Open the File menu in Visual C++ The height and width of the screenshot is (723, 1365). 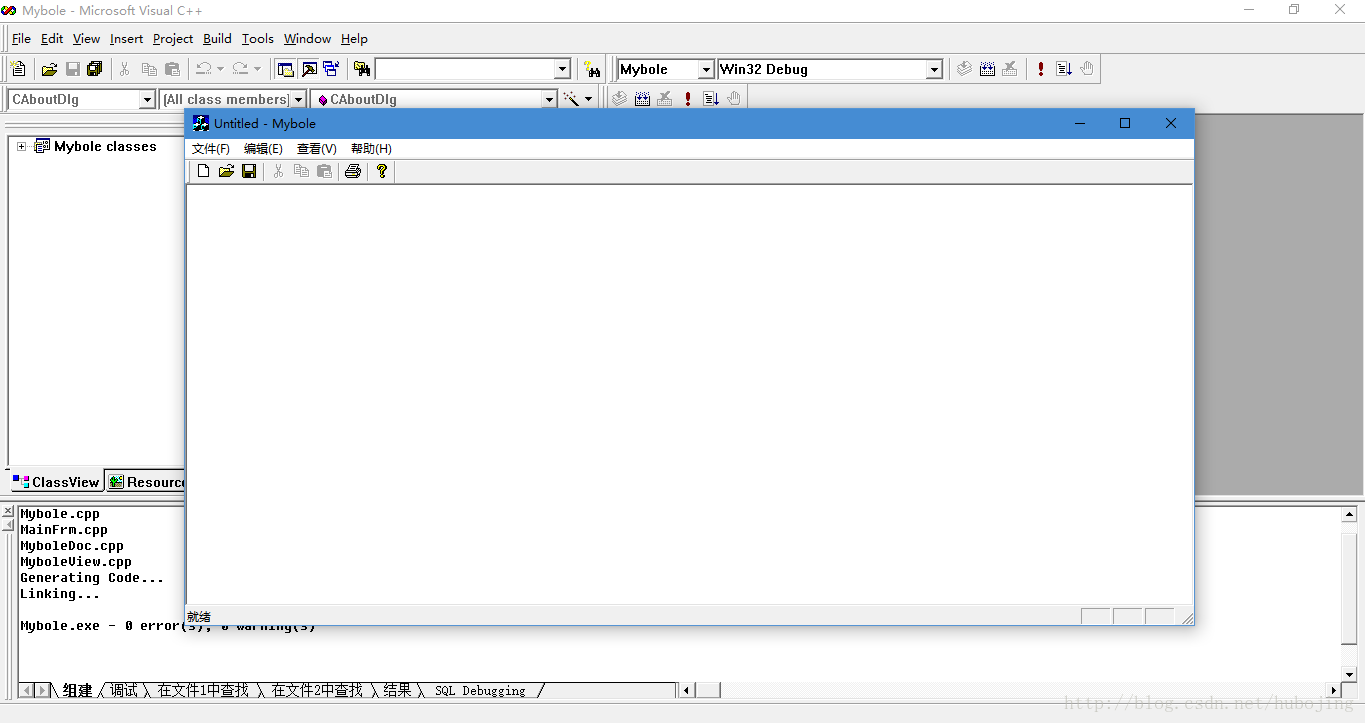pos(21,38)
